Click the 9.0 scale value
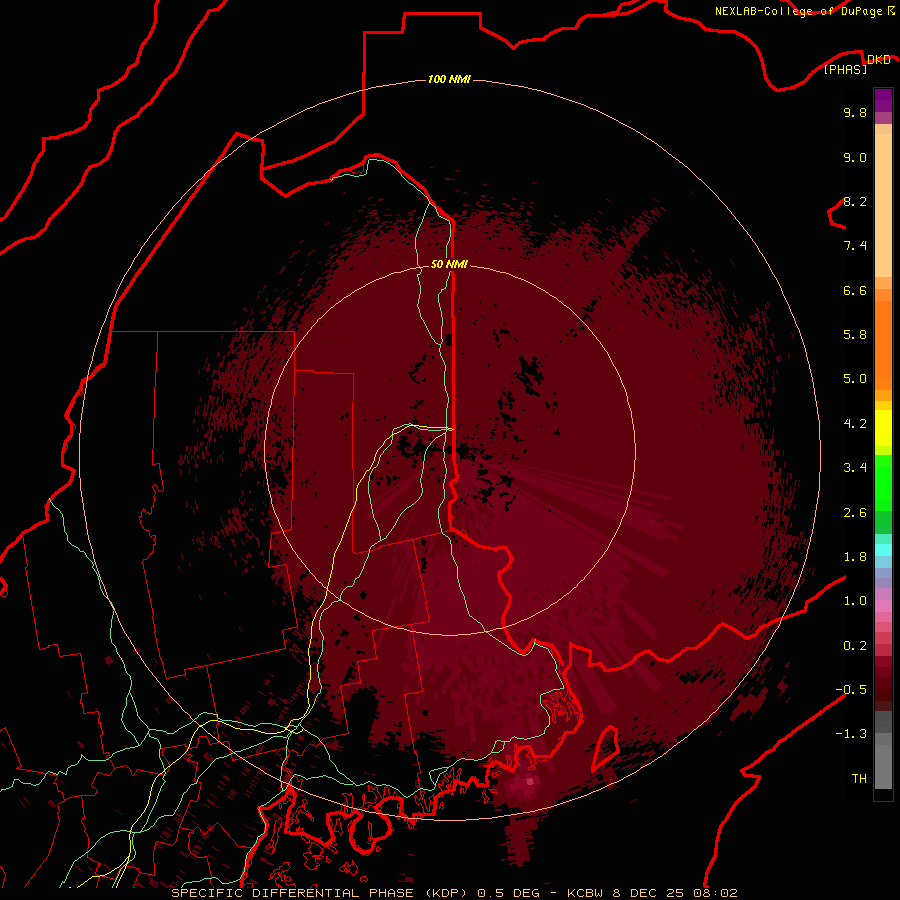The width and height of the screenshot is (900, 900). pyautogui.click(x=855, y=157)
